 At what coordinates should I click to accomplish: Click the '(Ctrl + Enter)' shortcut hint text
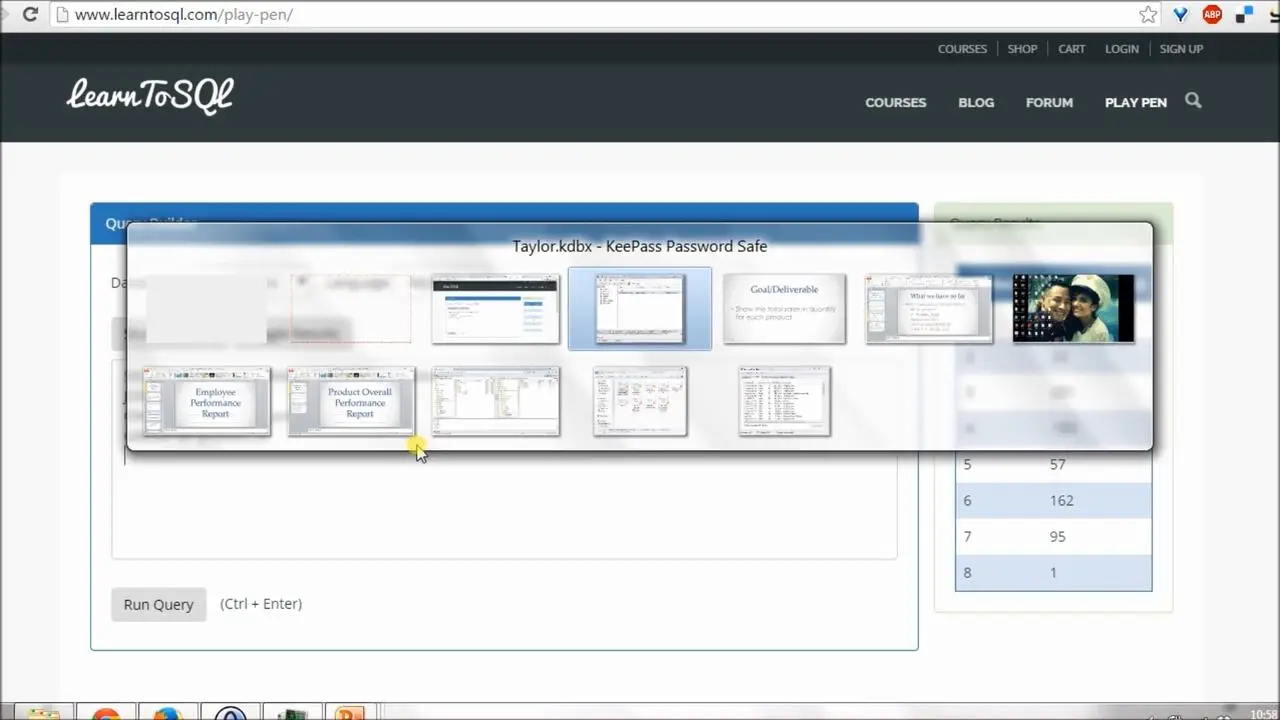tap(261, 603)
